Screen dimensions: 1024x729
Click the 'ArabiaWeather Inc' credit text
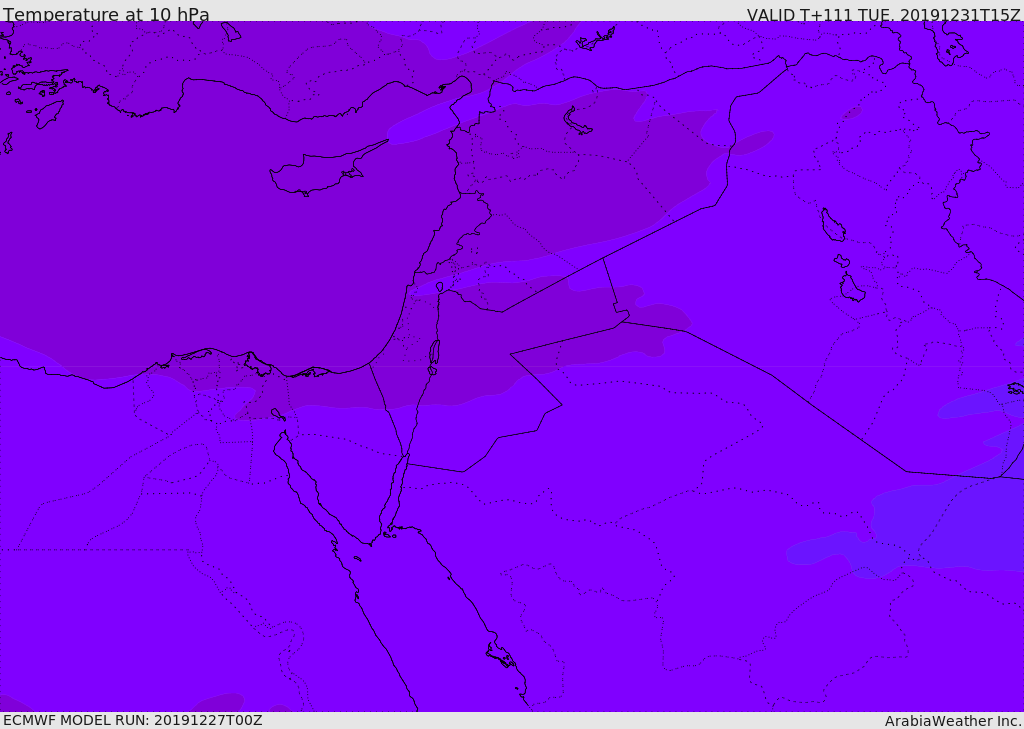tap(952, 721)
